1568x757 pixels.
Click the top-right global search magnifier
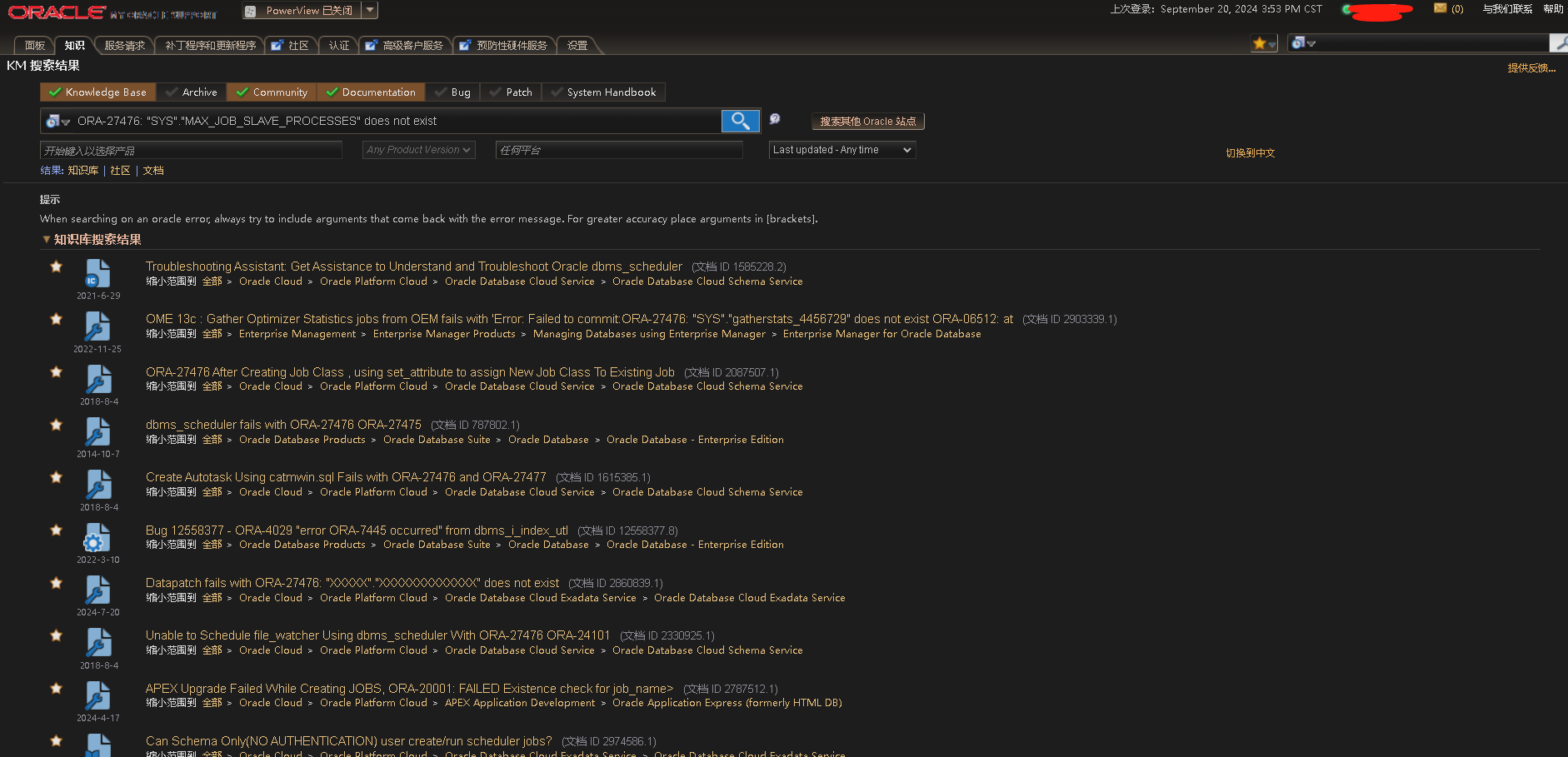click(1559, 42)
